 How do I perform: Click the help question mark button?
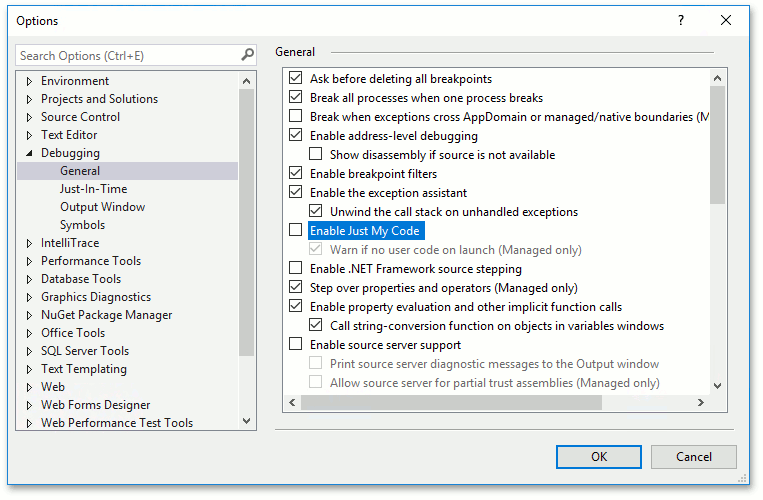(681, 20)
